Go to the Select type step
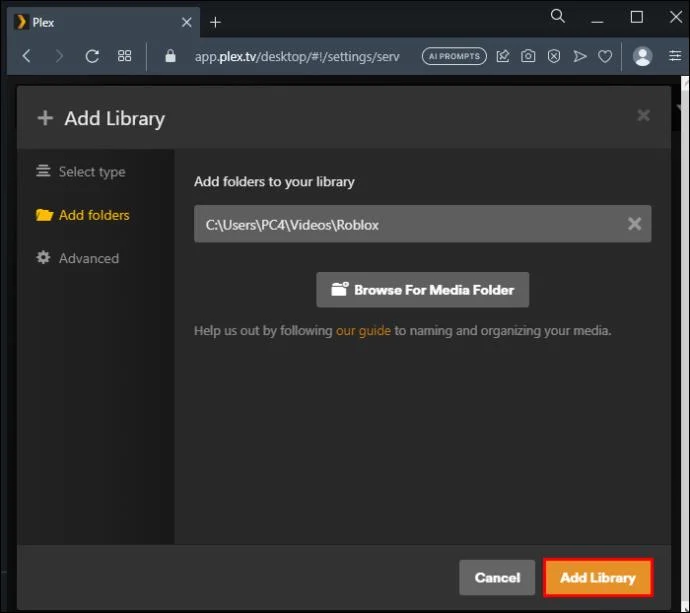690x613 pixels. pos(81,171)
